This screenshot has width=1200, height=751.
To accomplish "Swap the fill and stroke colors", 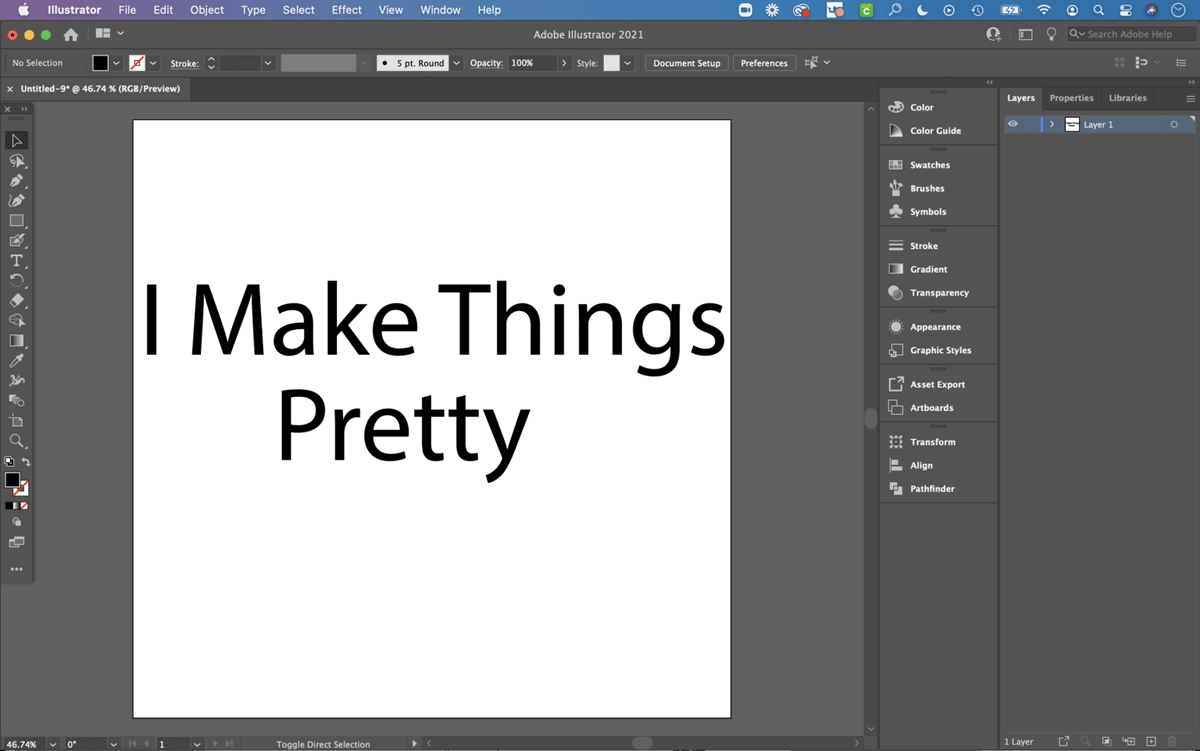I will pos(28,461).
